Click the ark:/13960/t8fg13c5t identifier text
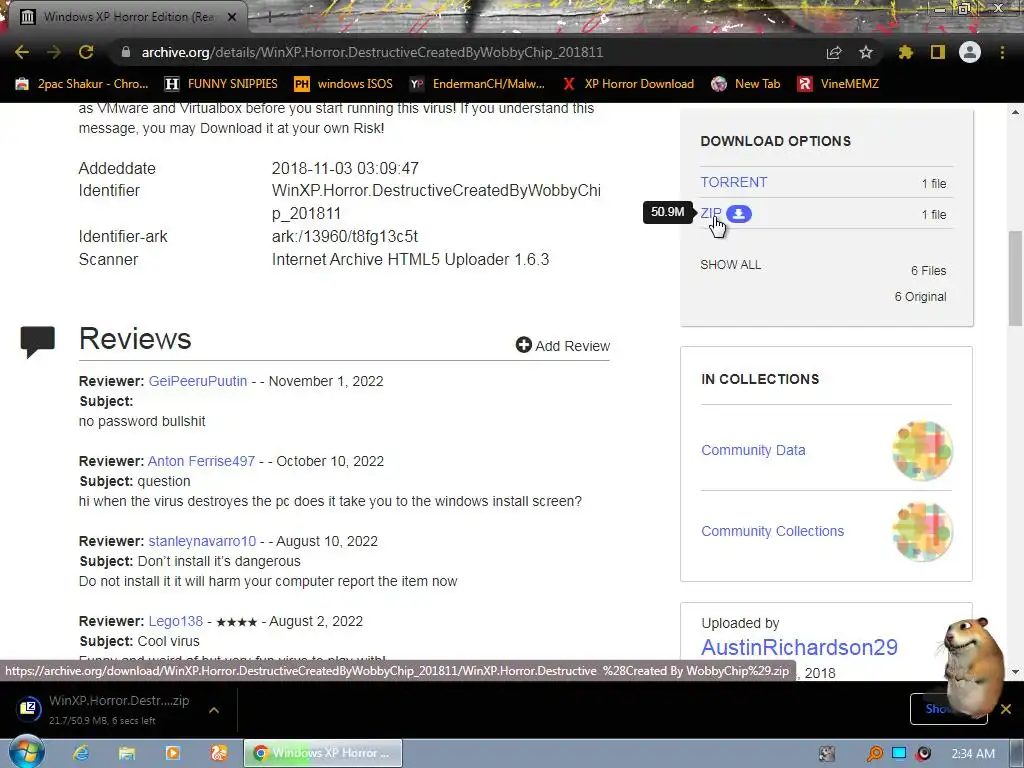 pos(345,236)
